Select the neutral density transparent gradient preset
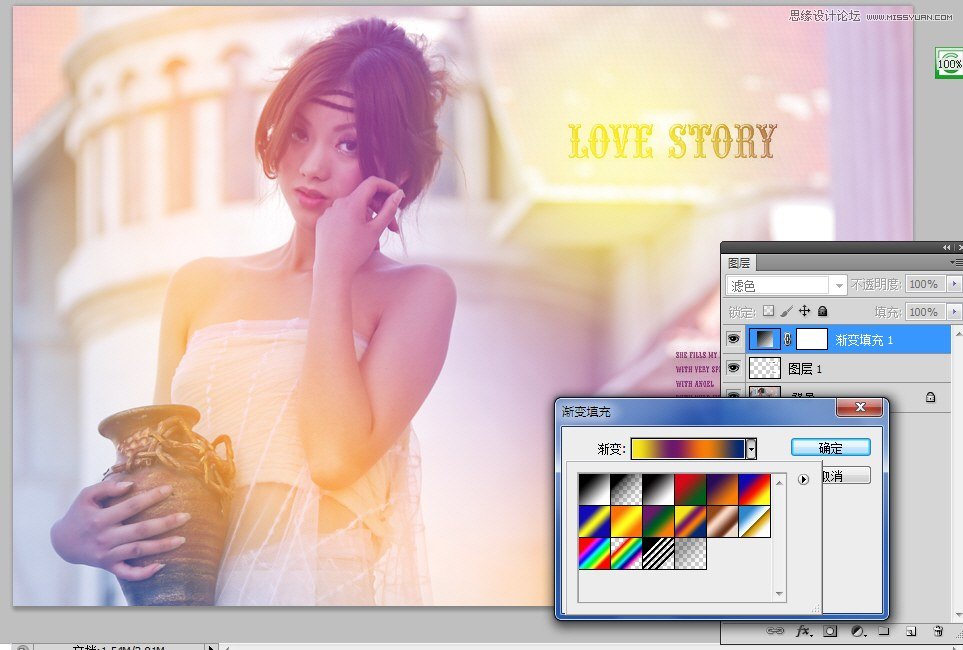The height and width of the screenshot is (650, 963). click(x=690, y=554)
